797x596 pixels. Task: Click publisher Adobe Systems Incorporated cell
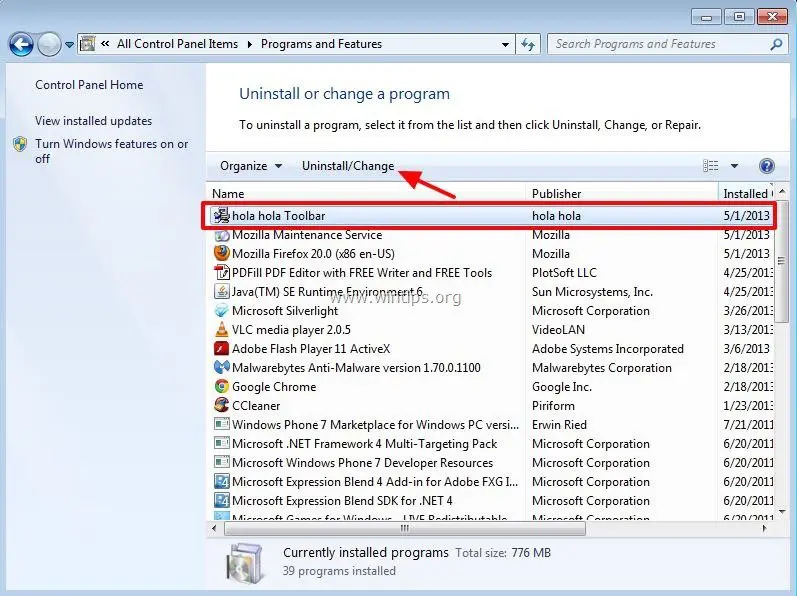point(607,349)
